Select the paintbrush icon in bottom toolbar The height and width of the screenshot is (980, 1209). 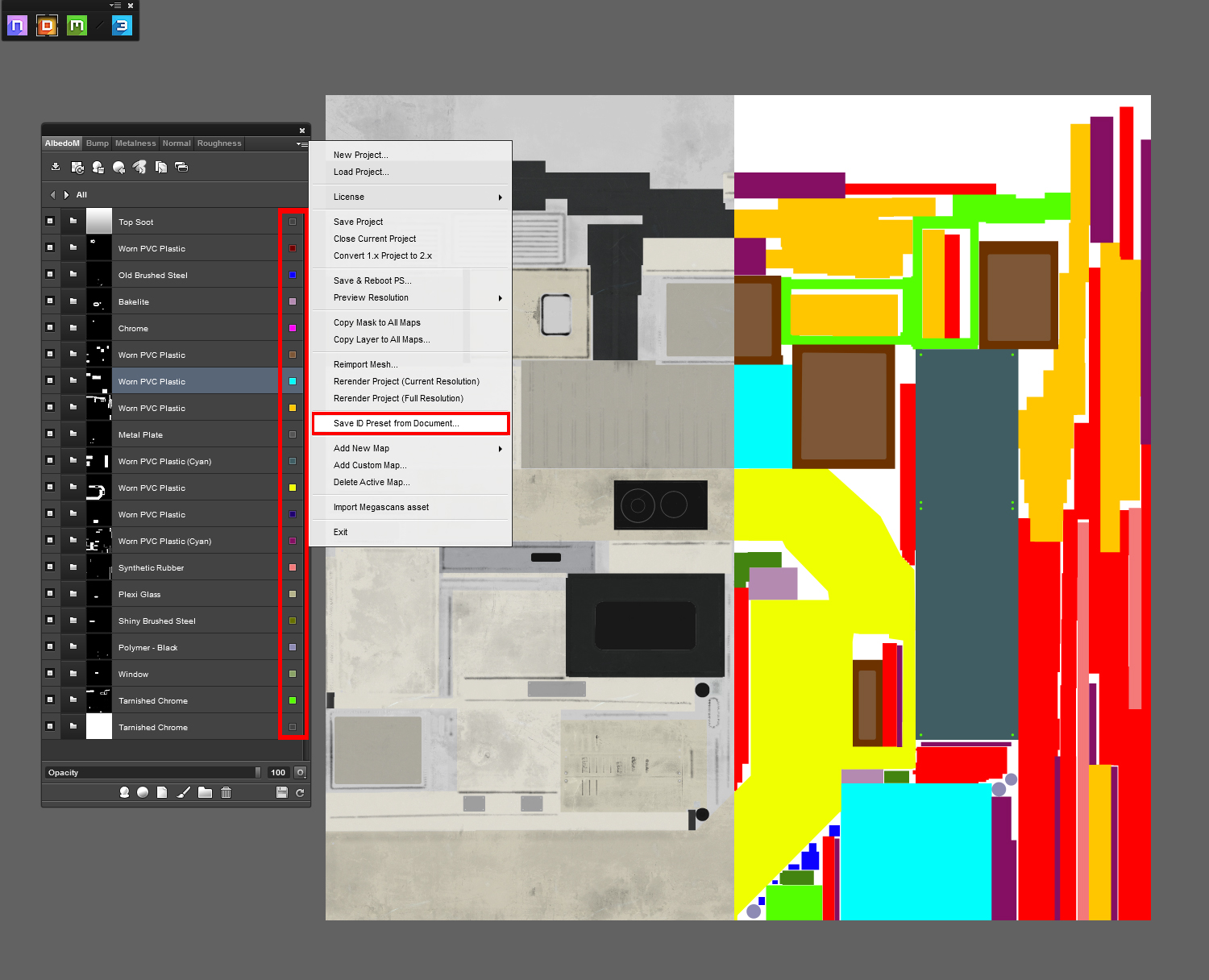(184, 793)
